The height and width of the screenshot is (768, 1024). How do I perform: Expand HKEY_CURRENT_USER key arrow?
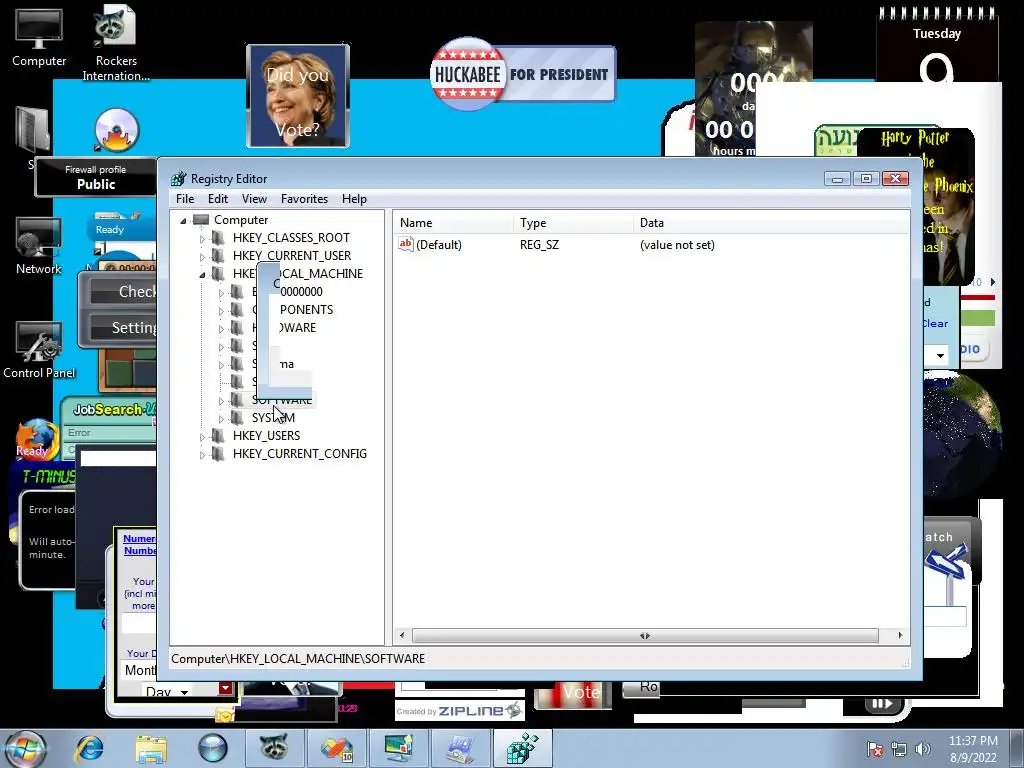pyautogui.click(x=202, y=257)
